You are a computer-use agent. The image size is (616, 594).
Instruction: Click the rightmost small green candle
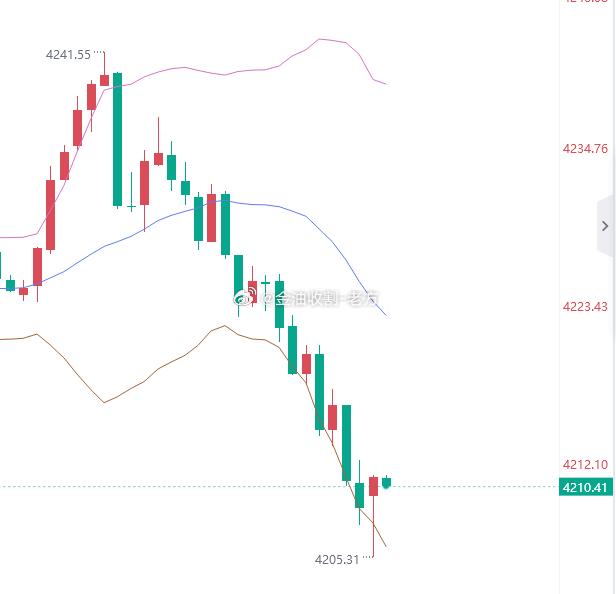386,482
